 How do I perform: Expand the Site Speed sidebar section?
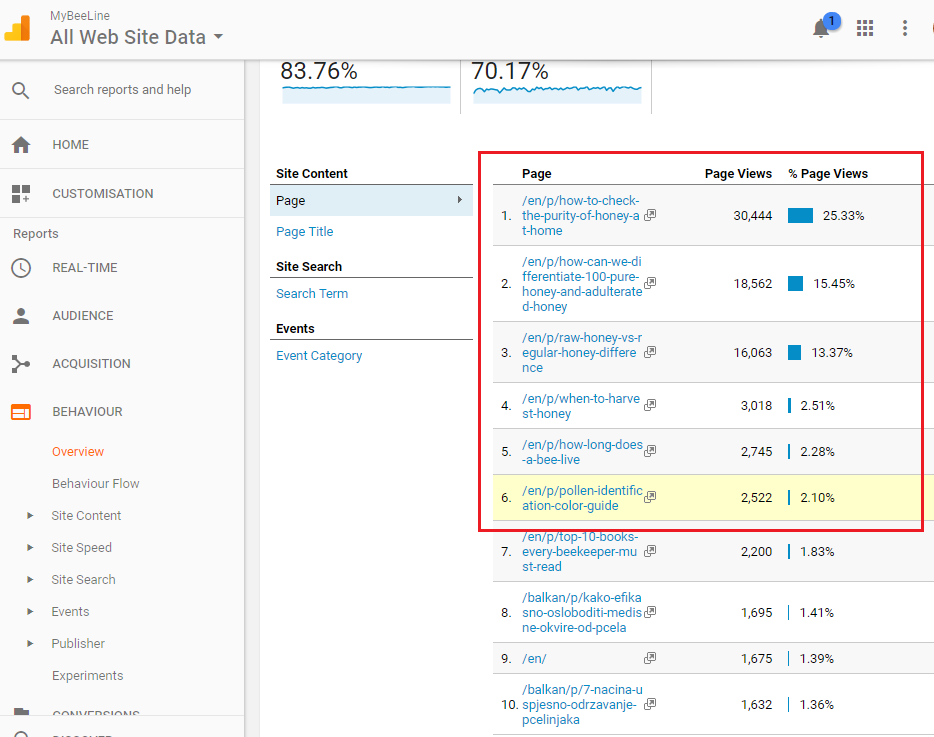[81, 548]
